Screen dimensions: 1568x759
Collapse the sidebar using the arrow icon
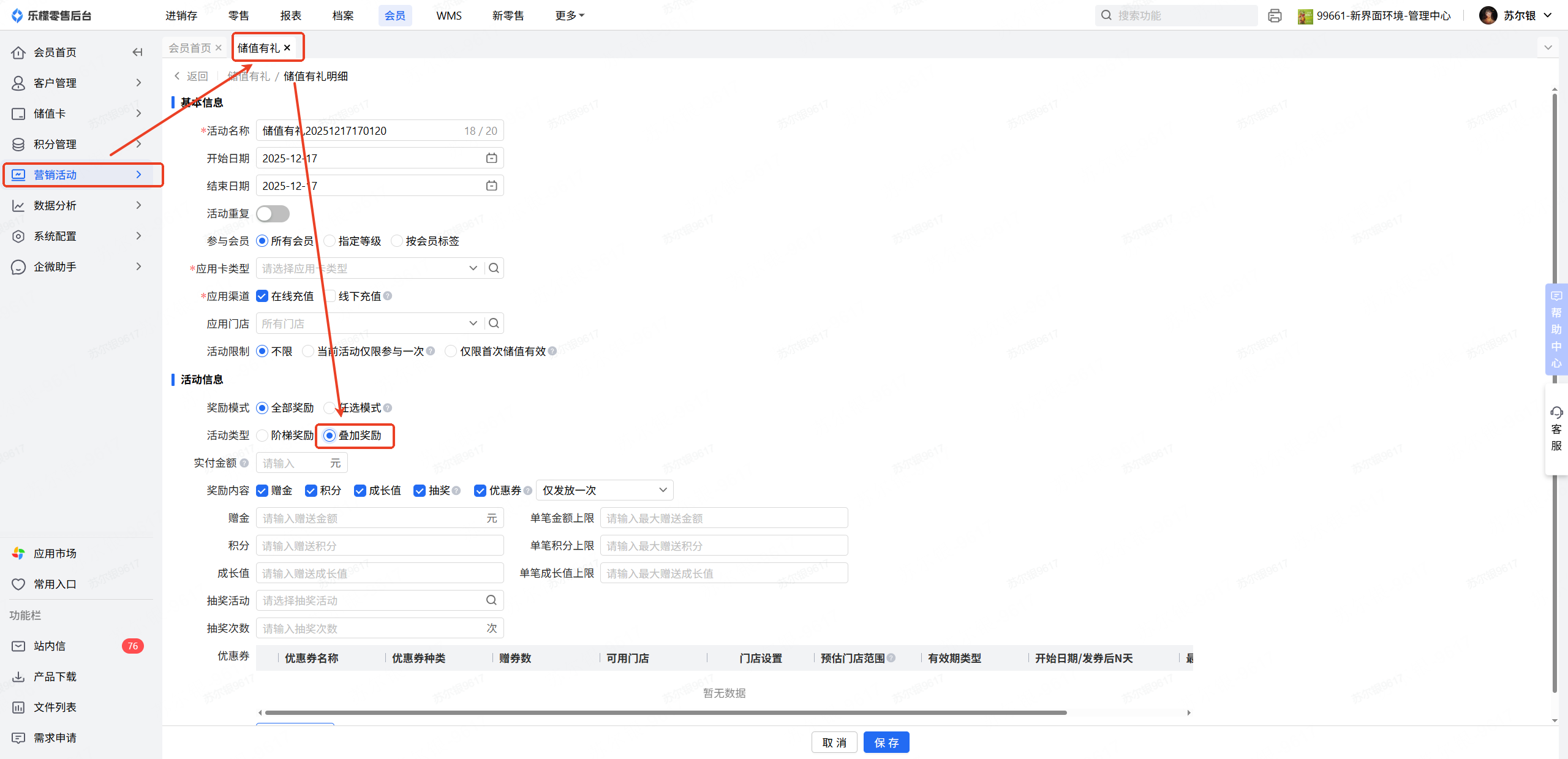tap(137, 52)
